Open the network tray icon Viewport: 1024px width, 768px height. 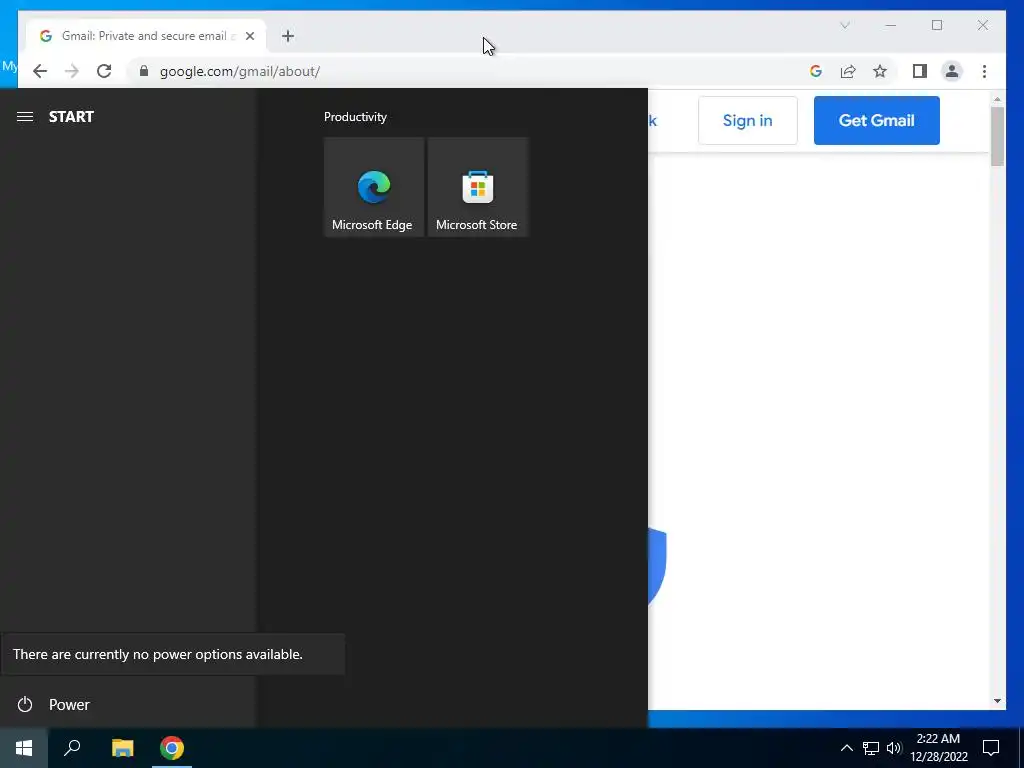point(871,748)
